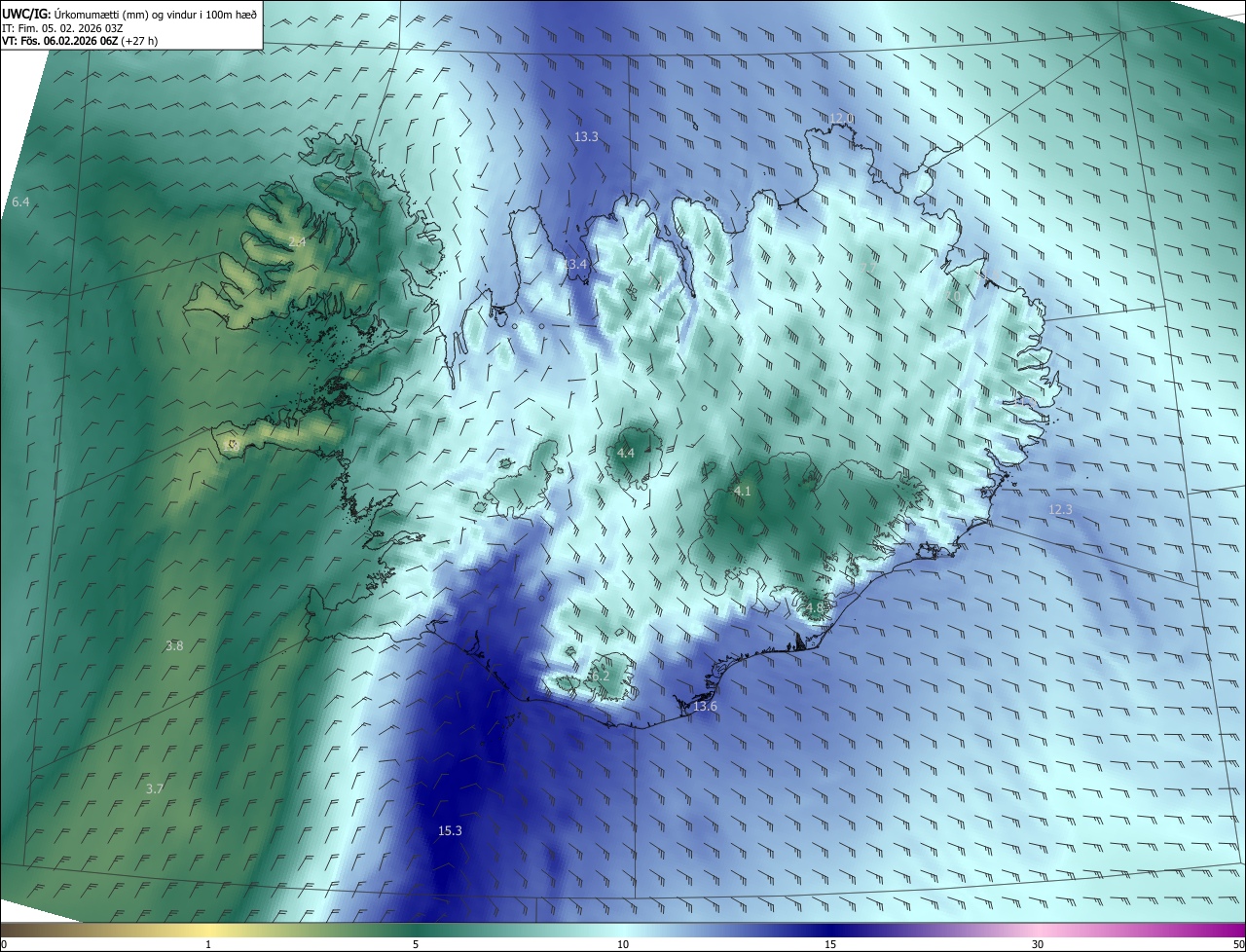Click the colour scale tick labelled 15
This screenshot has width=1246, height=952.
830,944
